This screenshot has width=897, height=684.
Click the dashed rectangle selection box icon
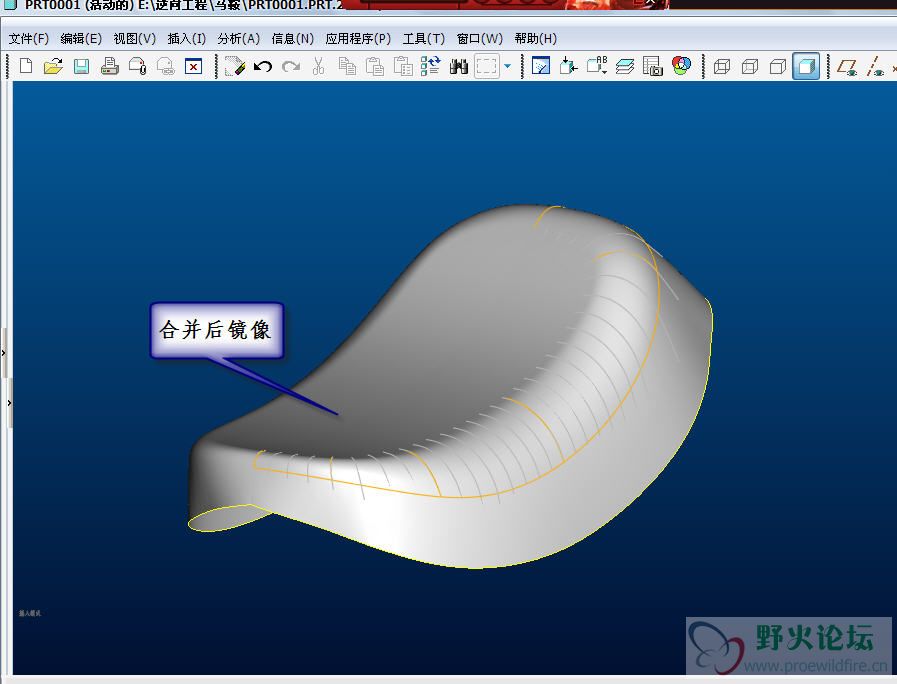pyautogui.click(x=487, y=66)
